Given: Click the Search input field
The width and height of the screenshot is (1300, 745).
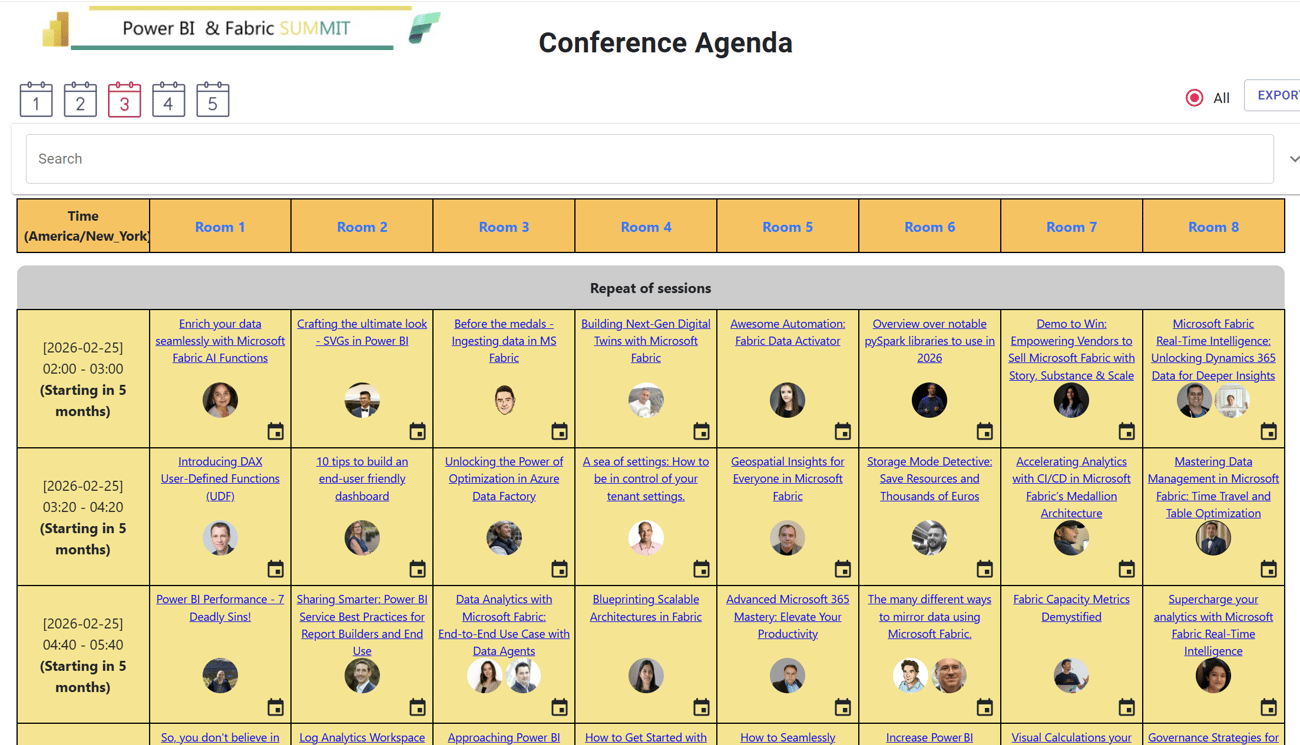Looking at the screenshot, I should 649,159.
